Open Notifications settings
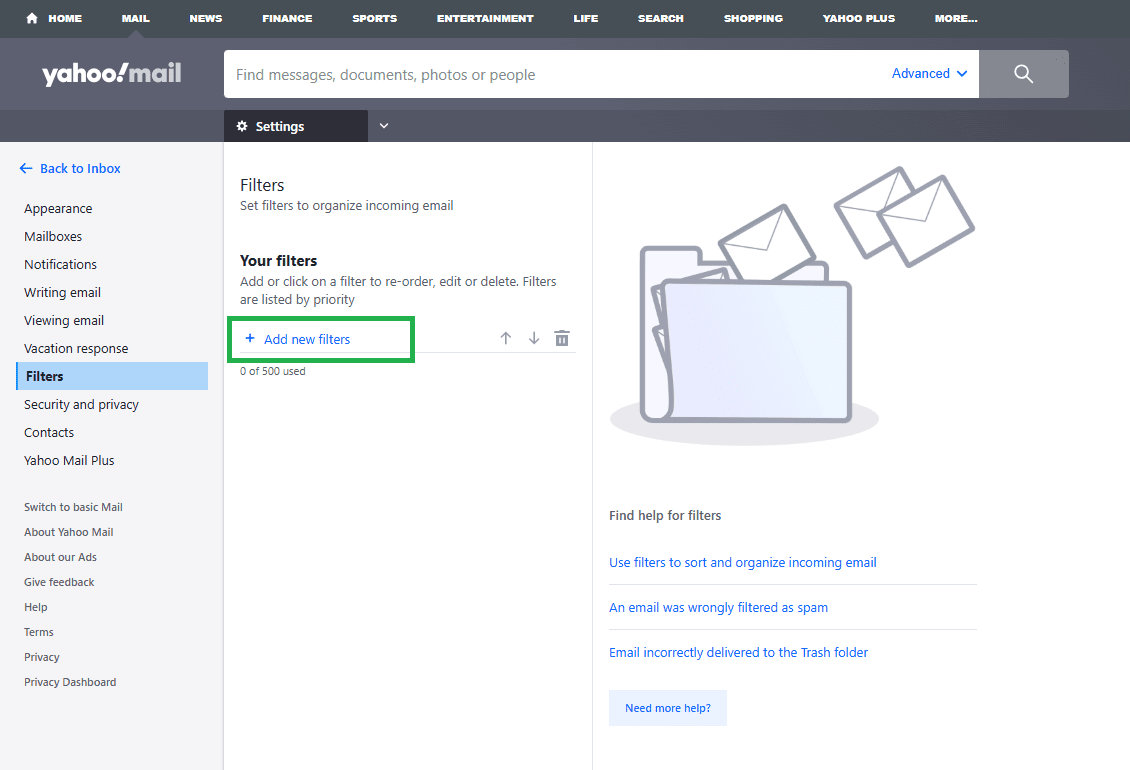The width and height of the screenshot is (1130, 770). (61, 265)
